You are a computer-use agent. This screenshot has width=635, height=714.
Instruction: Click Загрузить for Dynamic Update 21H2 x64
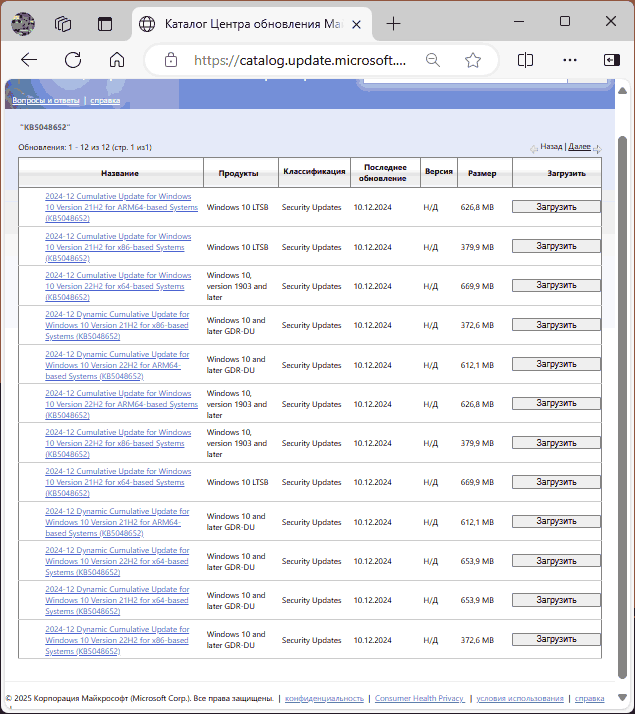pyautogui.click(x=556, y=600)
